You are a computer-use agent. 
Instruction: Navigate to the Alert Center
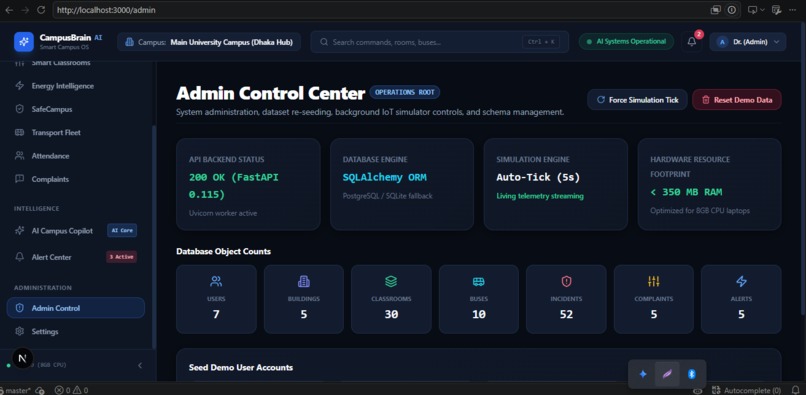pos(76,257)
